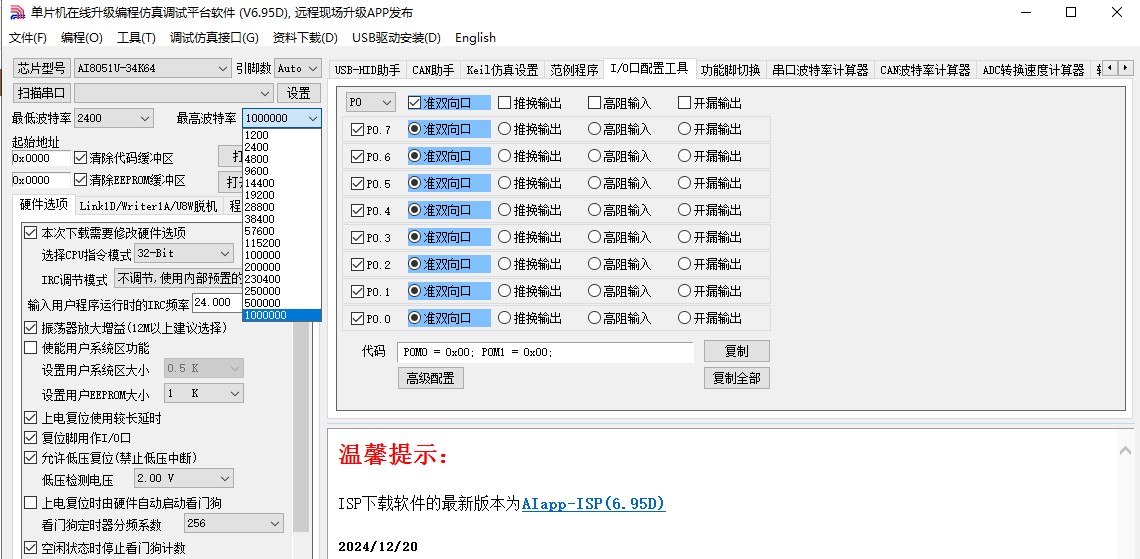Toggle 清除代码缓冲区 checkbox
Viewport: 1140px width, 559px height.
[81, 158]
